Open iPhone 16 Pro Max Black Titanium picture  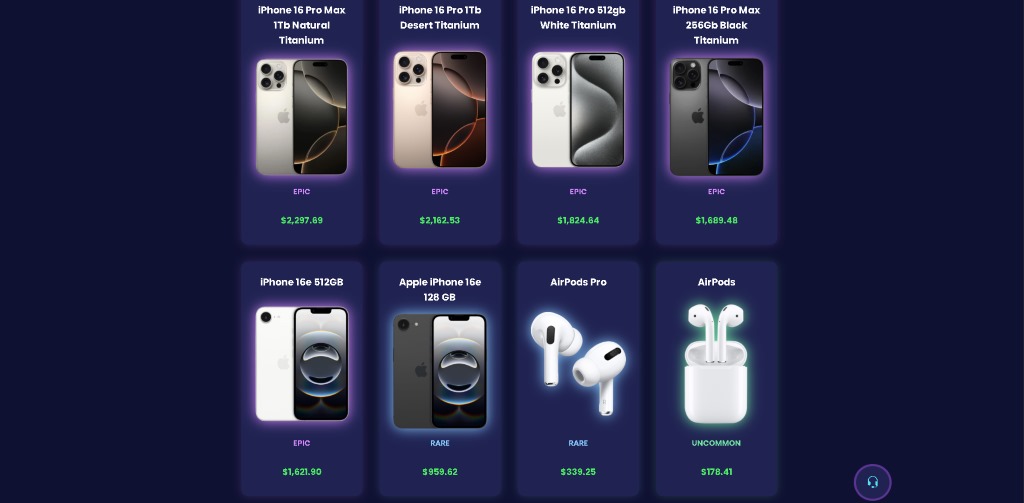coord(716,117)
